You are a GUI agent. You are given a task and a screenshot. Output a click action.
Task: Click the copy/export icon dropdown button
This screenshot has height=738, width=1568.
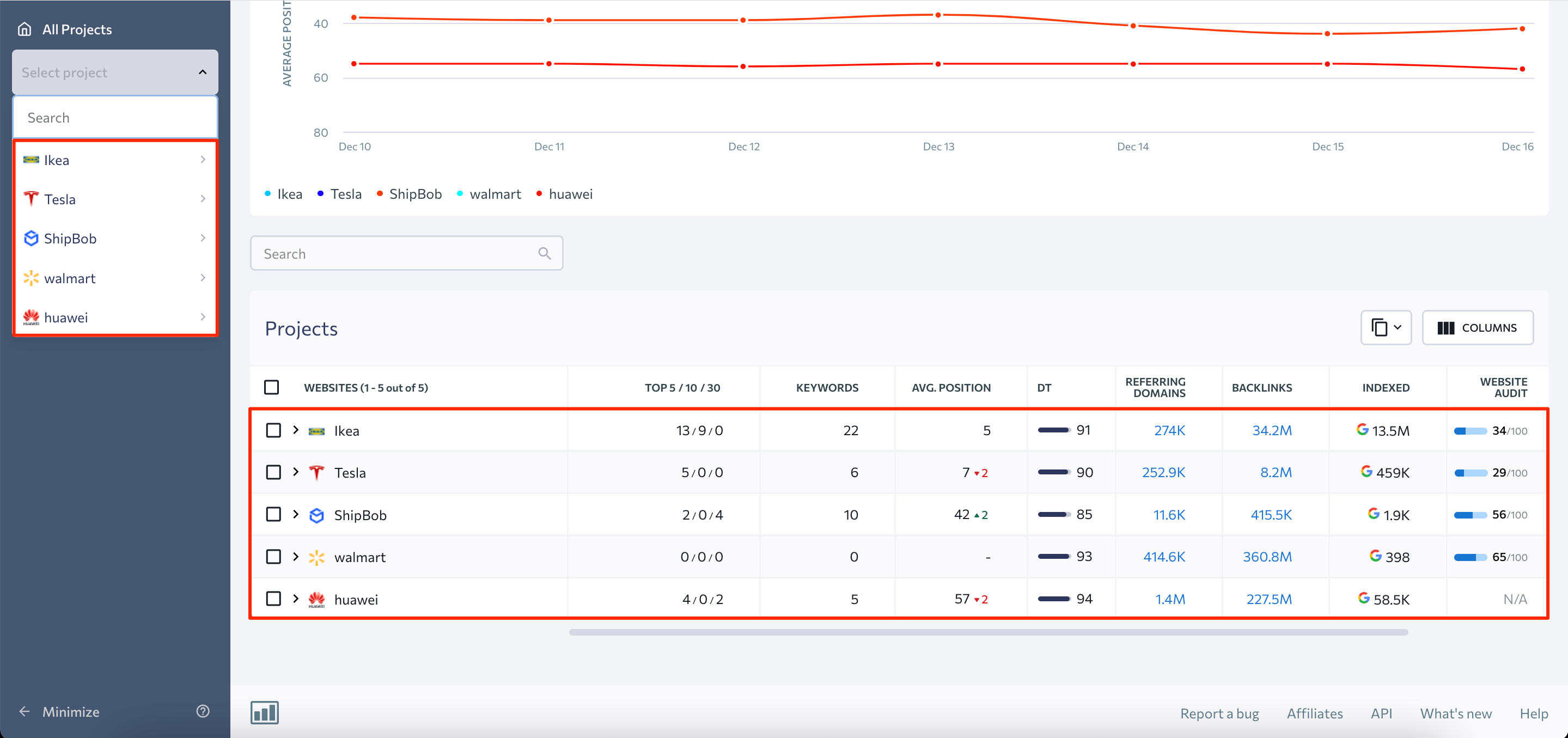click(1386, 327)
